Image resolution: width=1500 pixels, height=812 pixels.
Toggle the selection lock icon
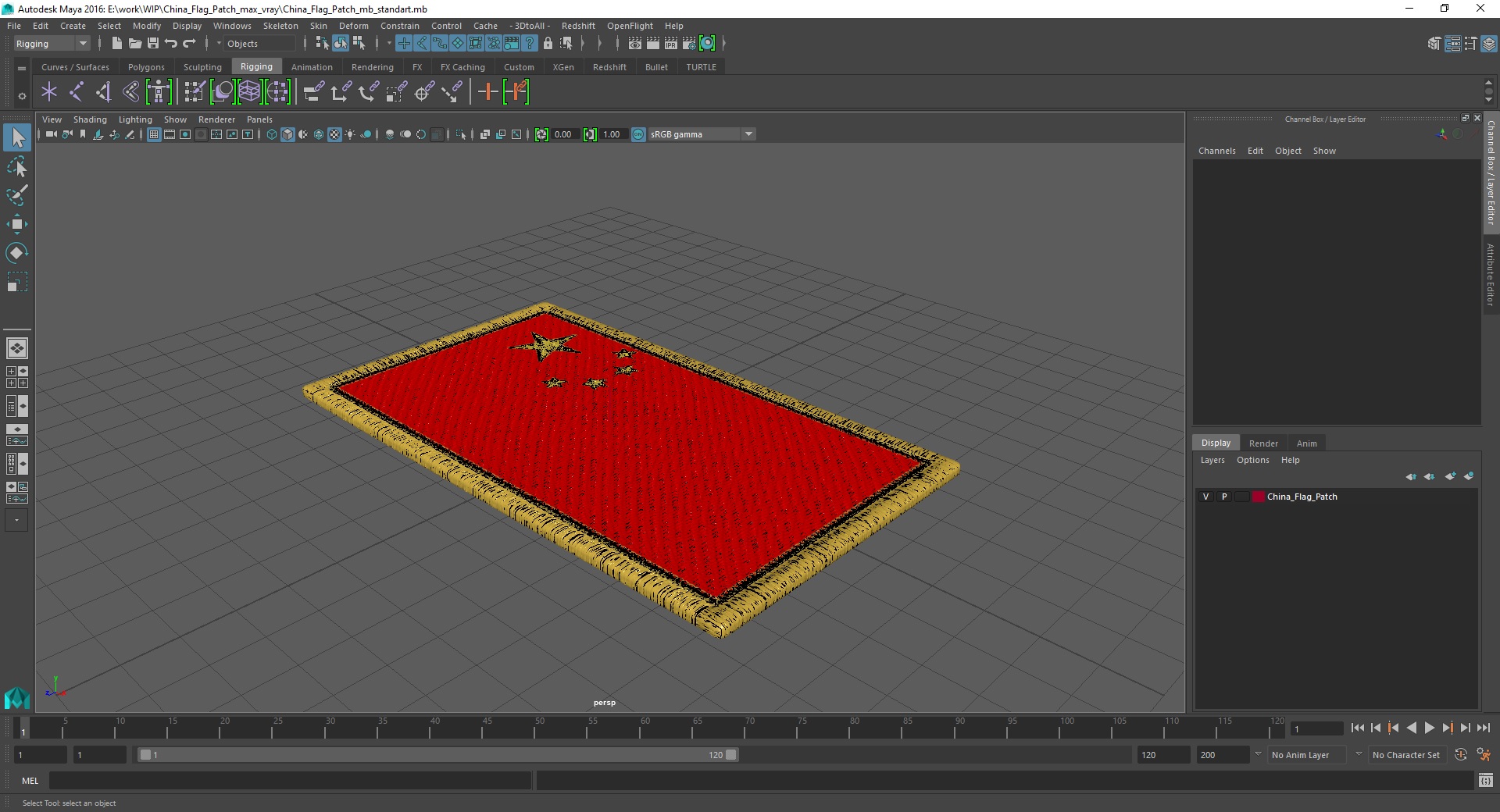point(548,44)
